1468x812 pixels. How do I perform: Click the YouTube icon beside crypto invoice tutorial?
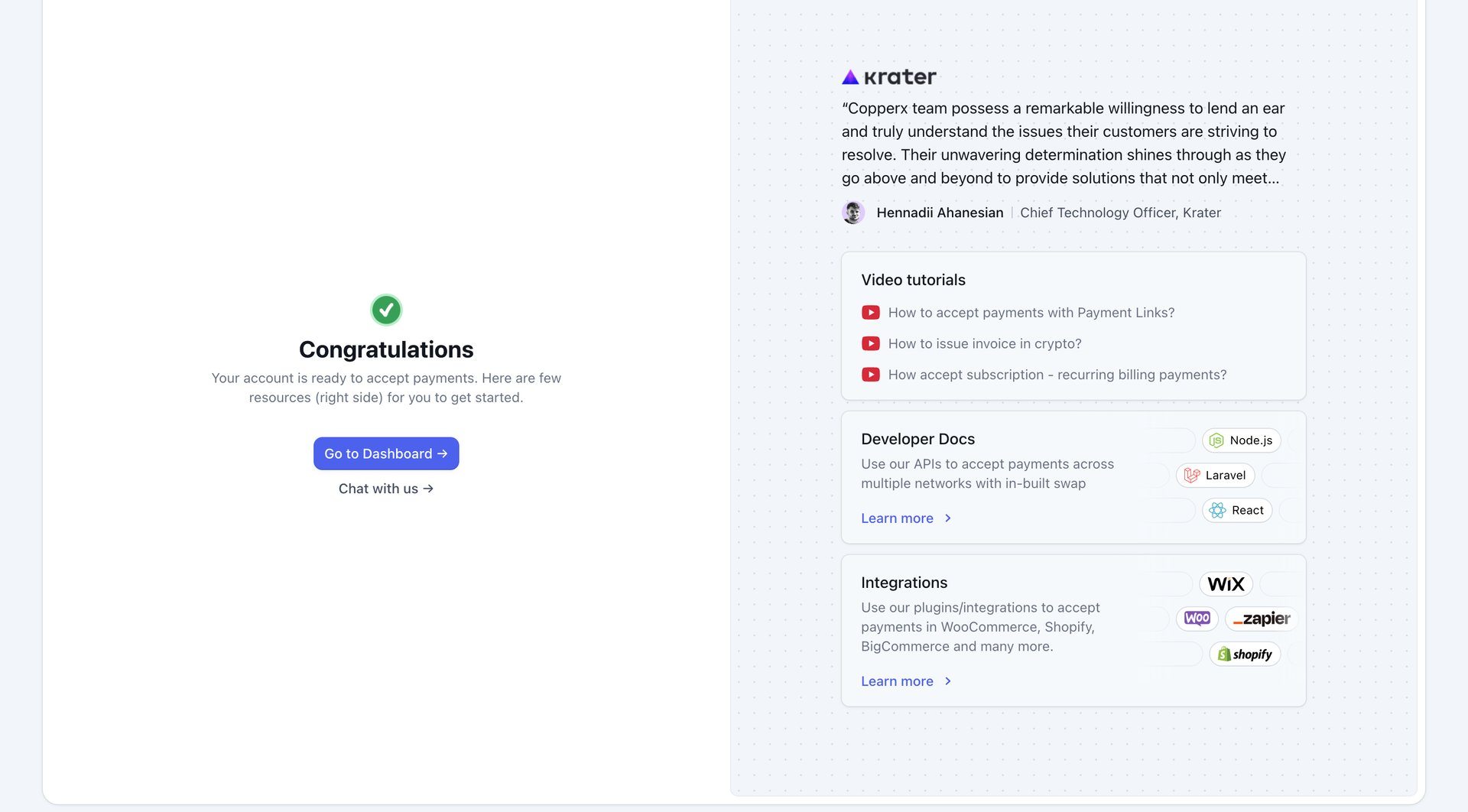(x=870, y=343)
